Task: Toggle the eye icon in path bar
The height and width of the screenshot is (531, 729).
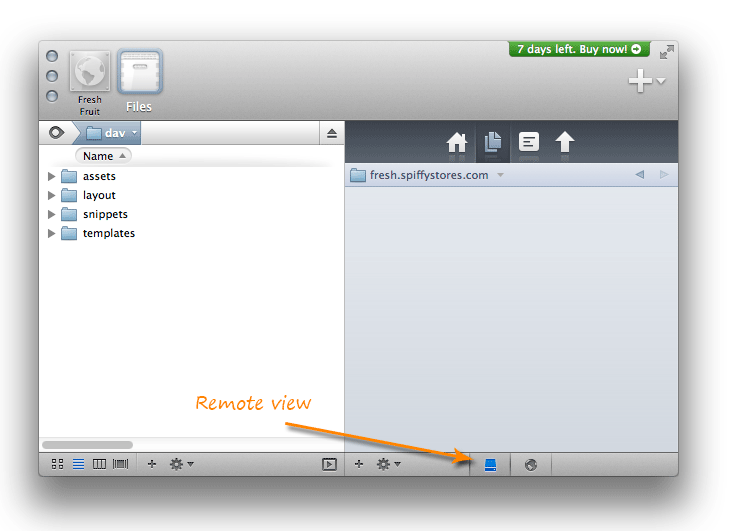Action: pos(56,133)
